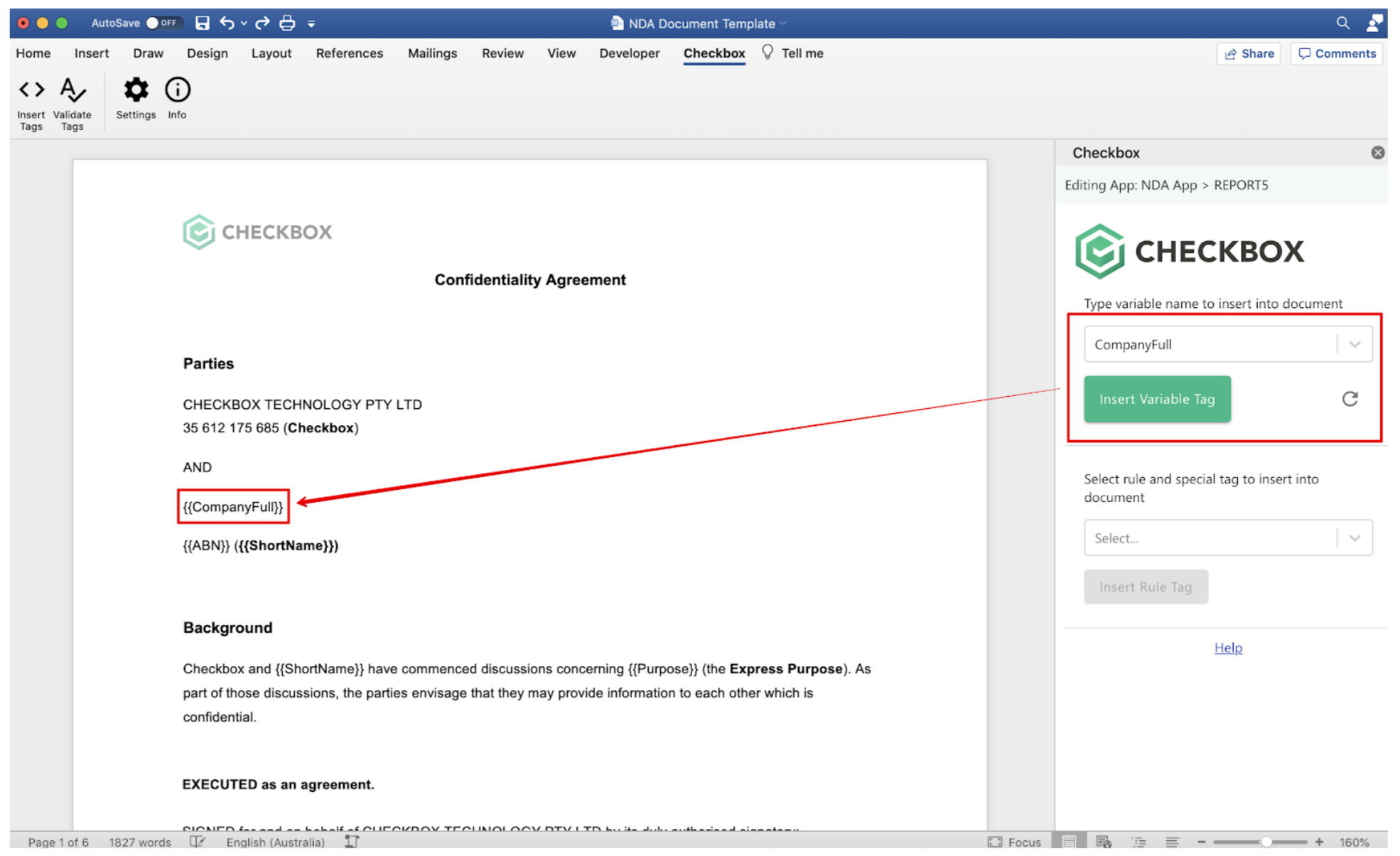Click the zoom out minus icon
The image size is (1400, 856).
(x=1202, y=842)
